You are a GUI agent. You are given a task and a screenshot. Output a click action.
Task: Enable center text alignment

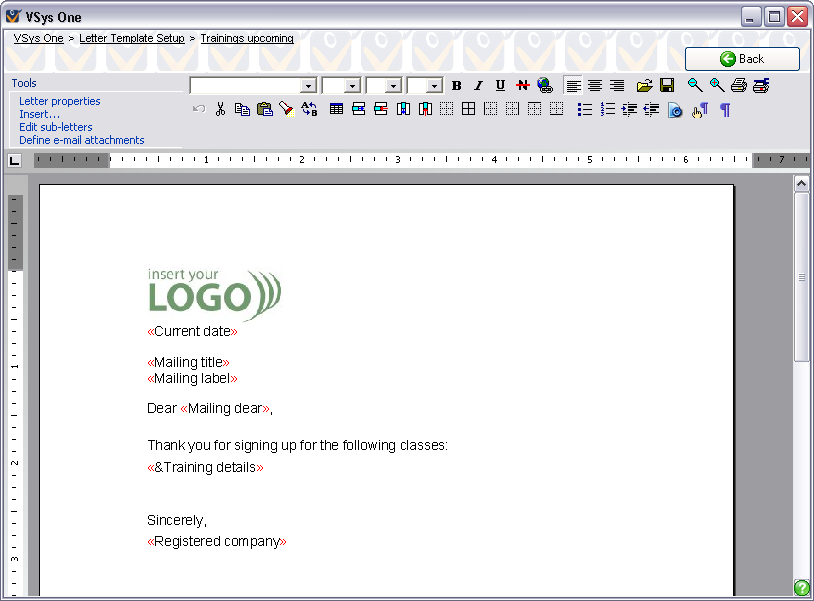coord(595,86)
